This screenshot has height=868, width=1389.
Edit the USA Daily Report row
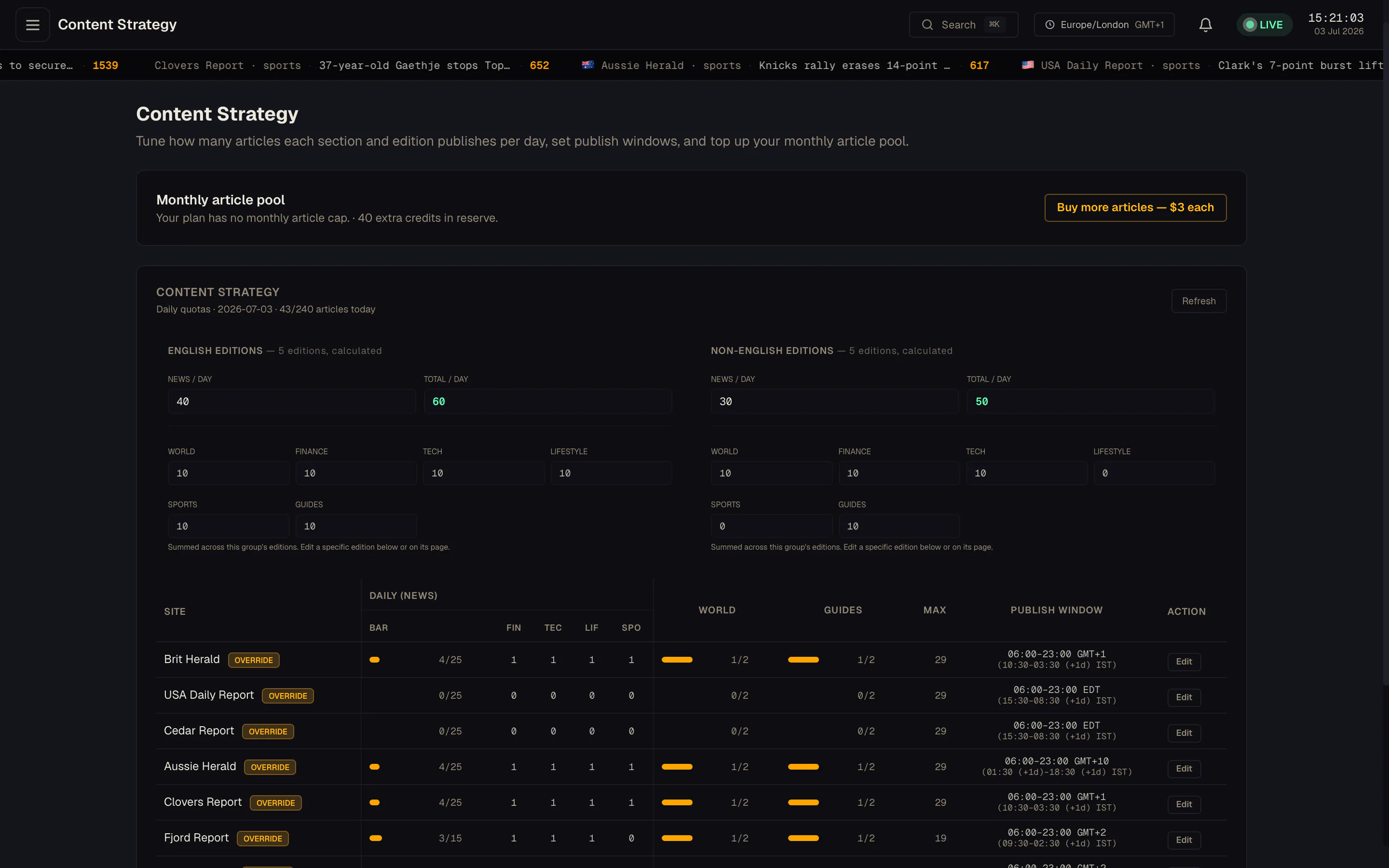1184,697
